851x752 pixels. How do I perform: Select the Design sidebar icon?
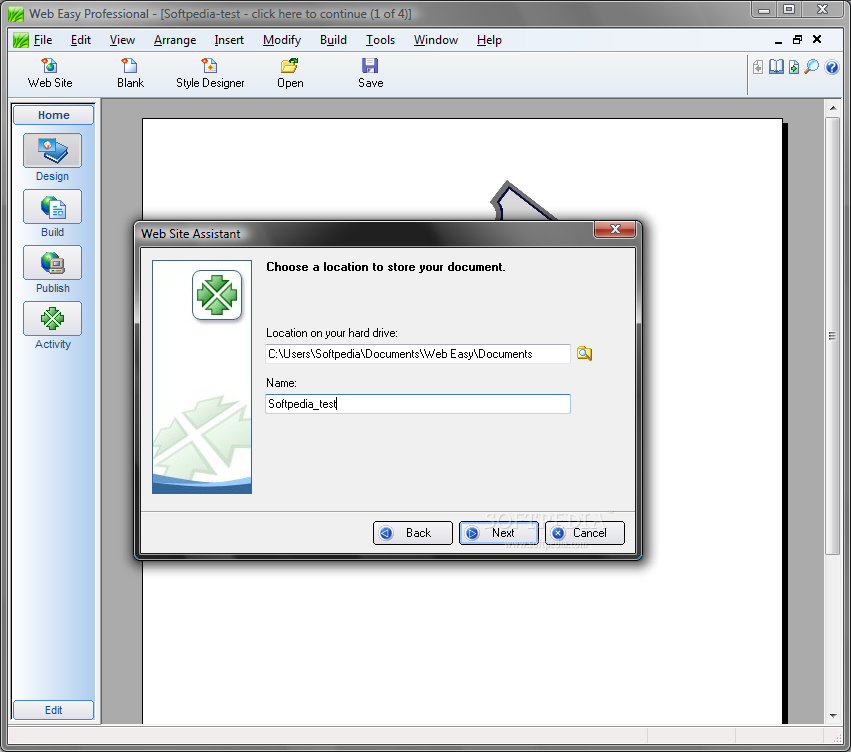52,150
